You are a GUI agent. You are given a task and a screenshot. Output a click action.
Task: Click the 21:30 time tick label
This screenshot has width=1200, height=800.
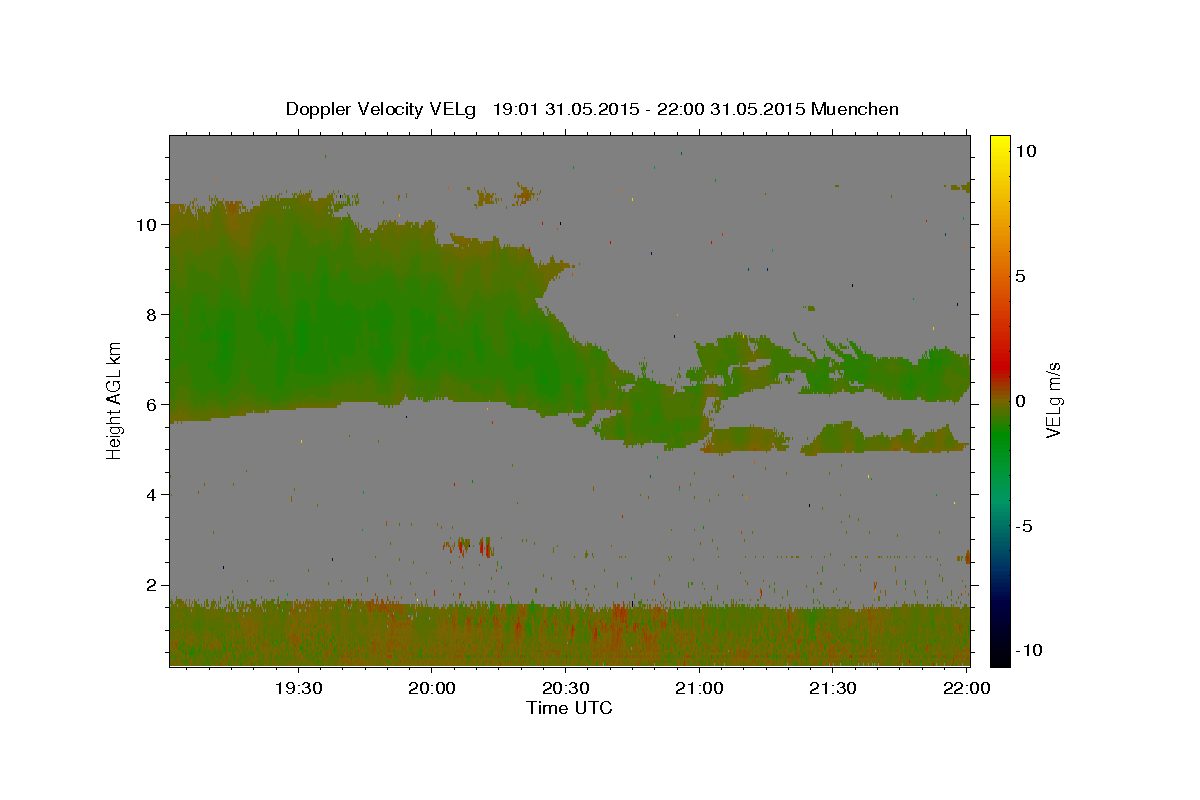coord(833,688)
